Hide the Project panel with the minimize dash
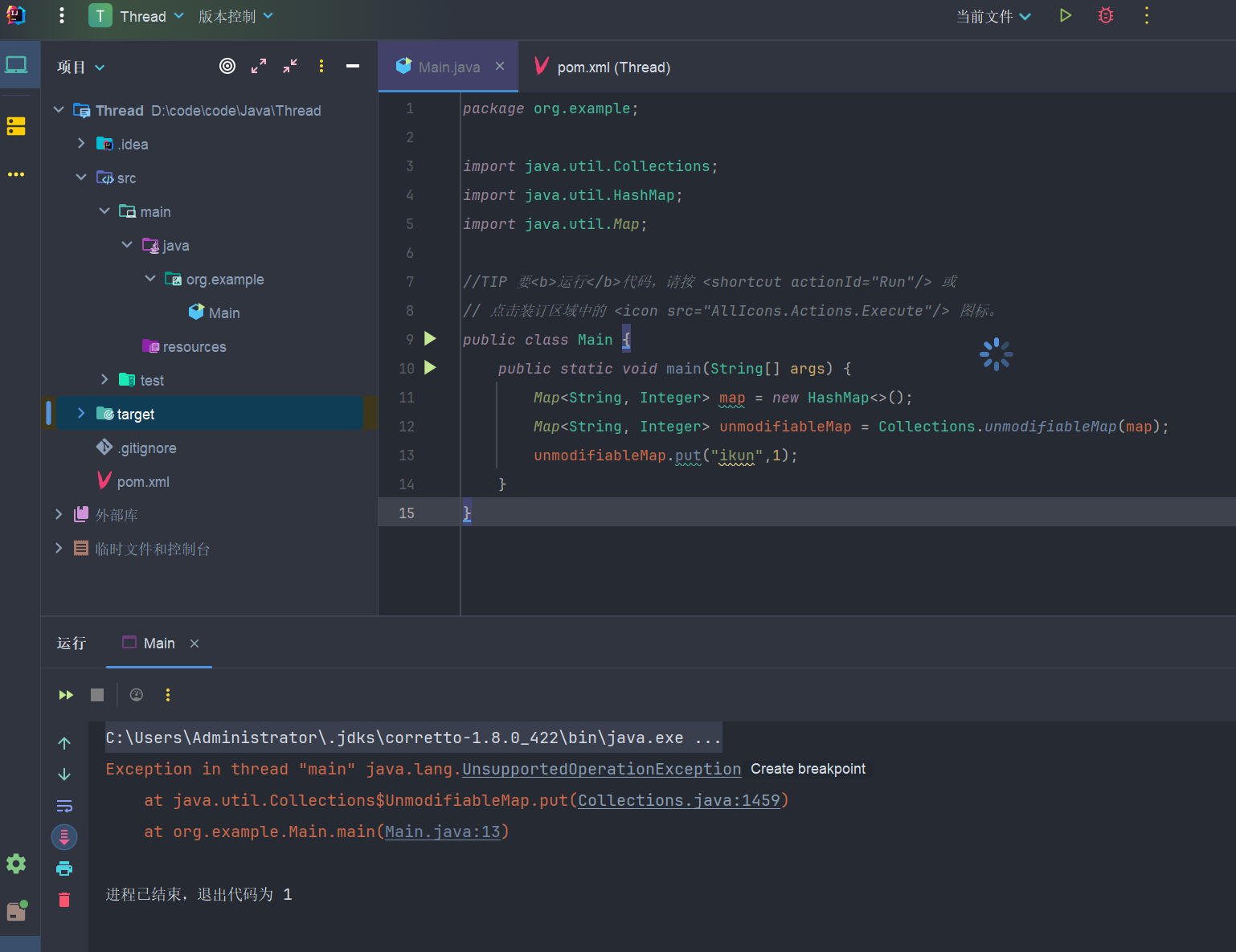This screenshot has width=1236, height=952. pos(353,66)
